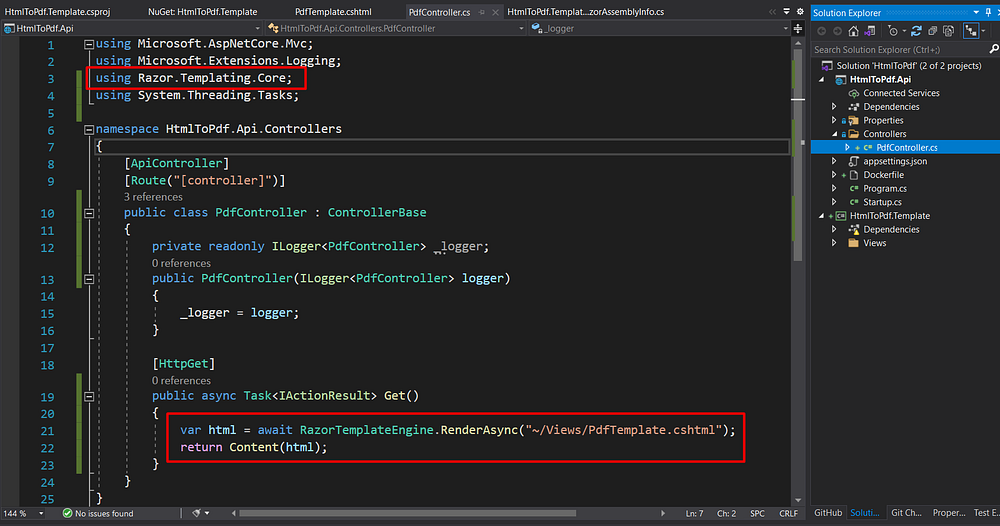Open the Git Changes tab at bottom

(905, 513)
